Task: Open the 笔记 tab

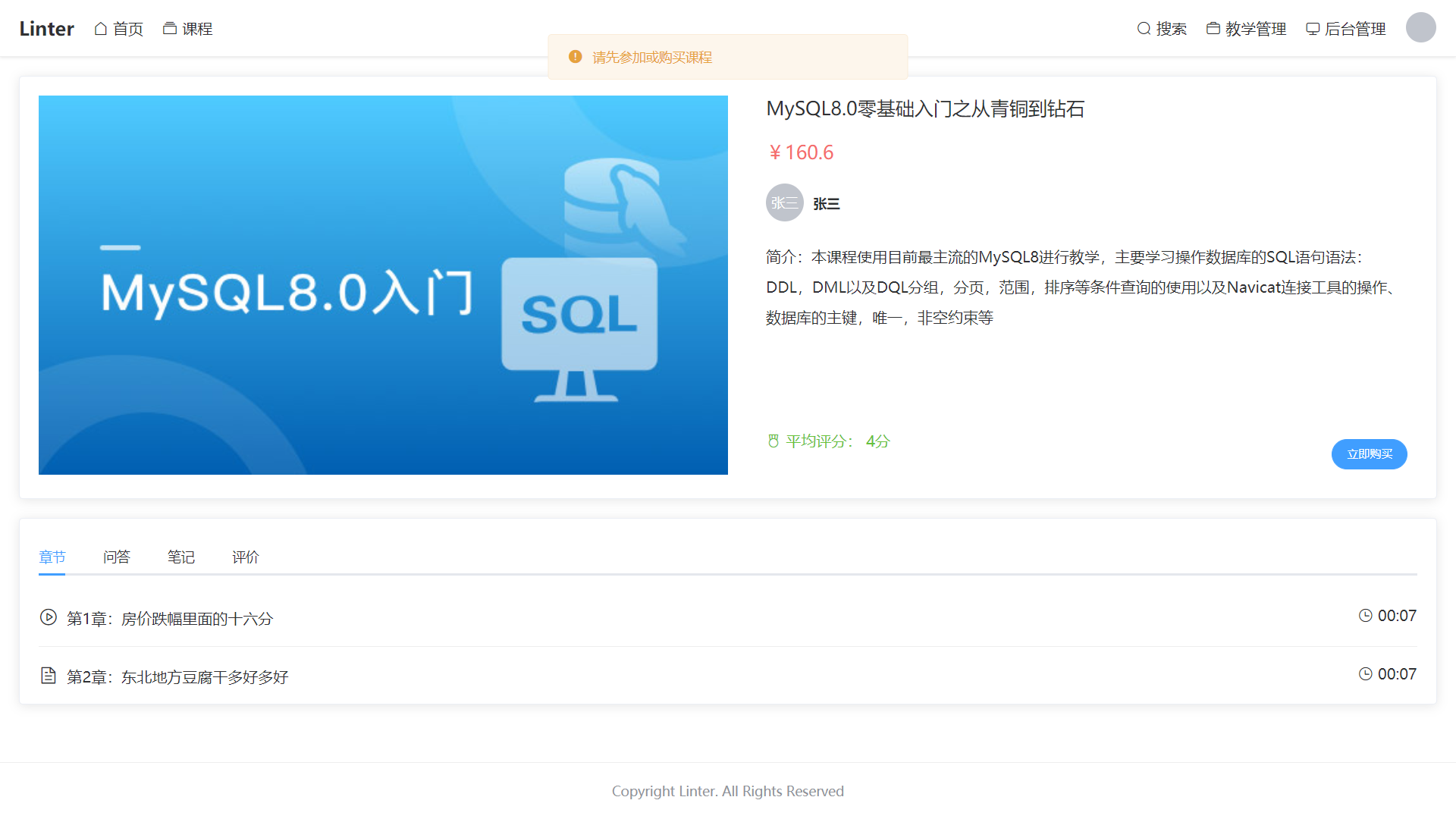Action: (180, 557)
